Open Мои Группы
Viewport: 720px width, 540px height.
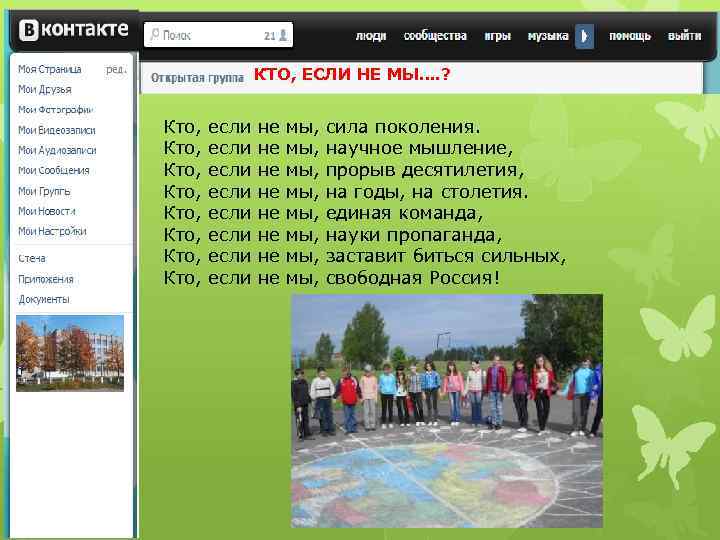click(44, 191)
